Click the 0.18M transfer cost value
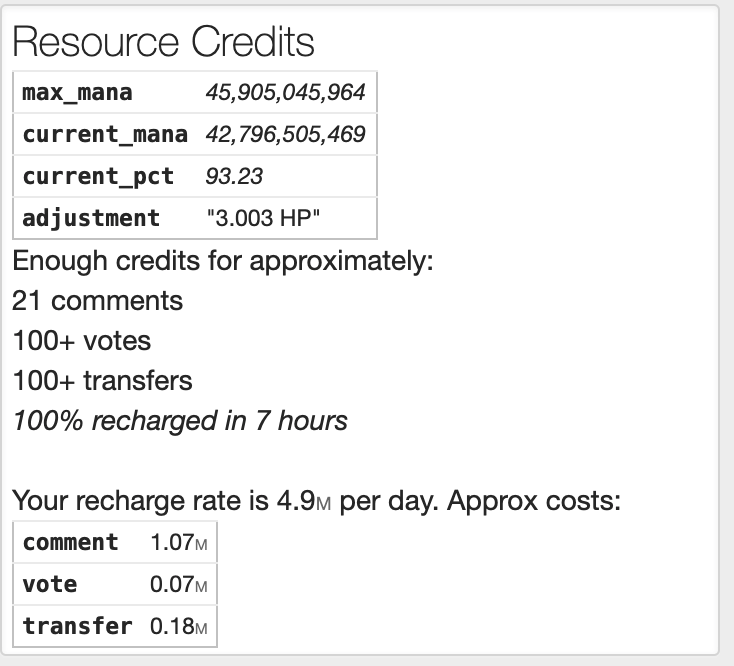The height and width of the screenshot is (666, 734). click(x=178, y=627)
